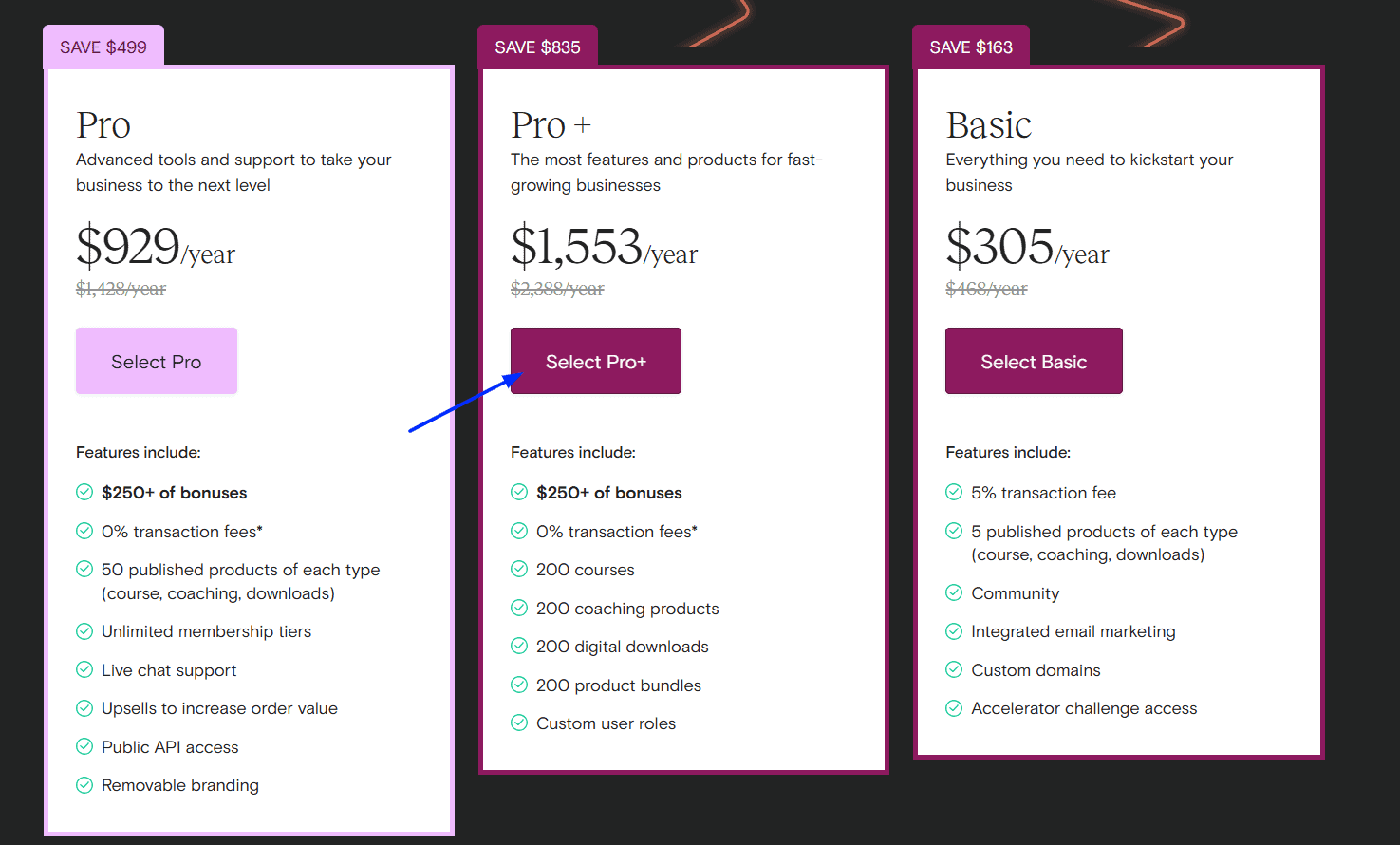Click the "SAVE $835" badge on Pro+
The height and width of the screenshot is (845, 1400).
(x=537, y=46)
